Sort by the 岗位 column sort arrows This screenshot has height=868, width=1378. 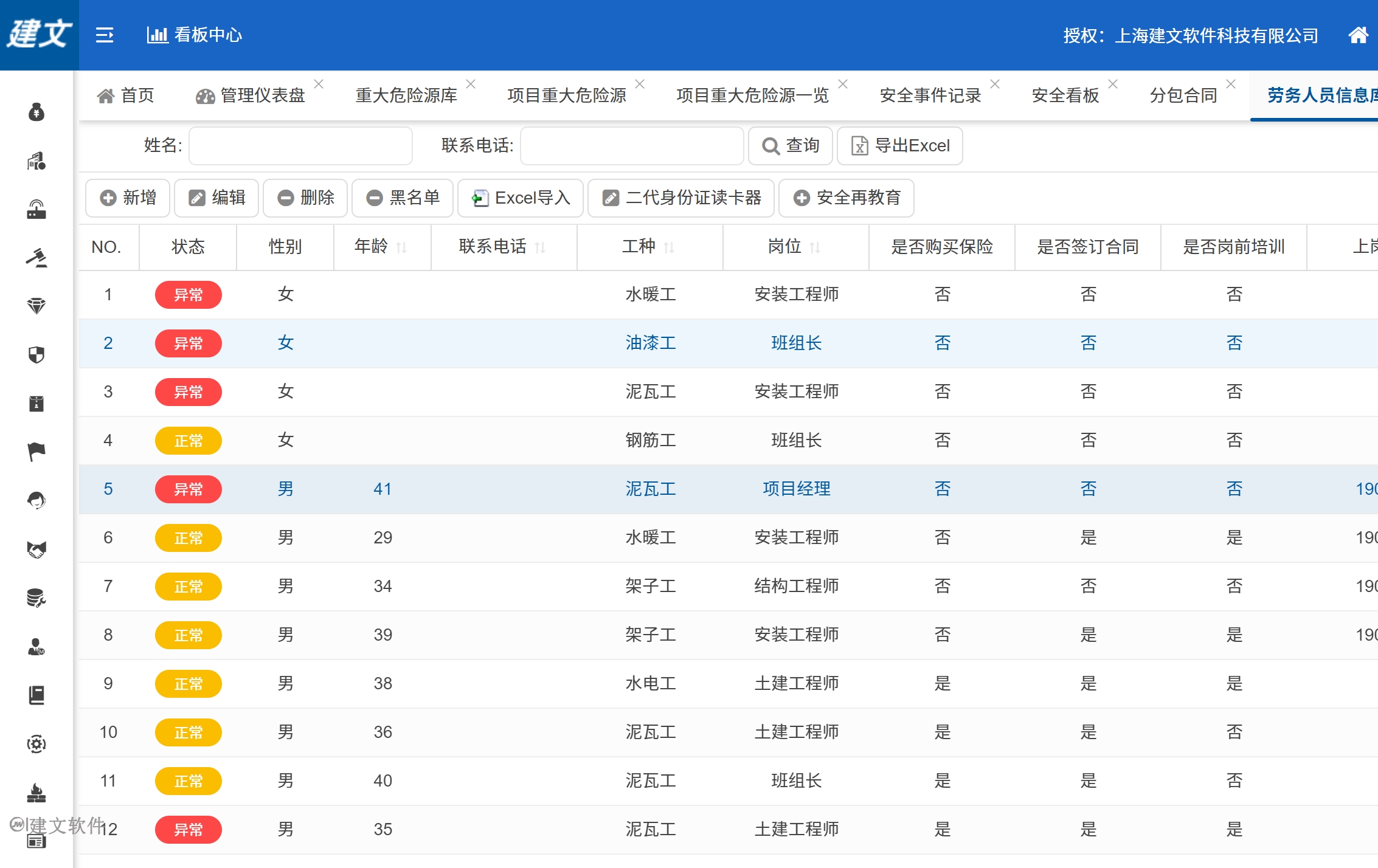click(815, 247)
